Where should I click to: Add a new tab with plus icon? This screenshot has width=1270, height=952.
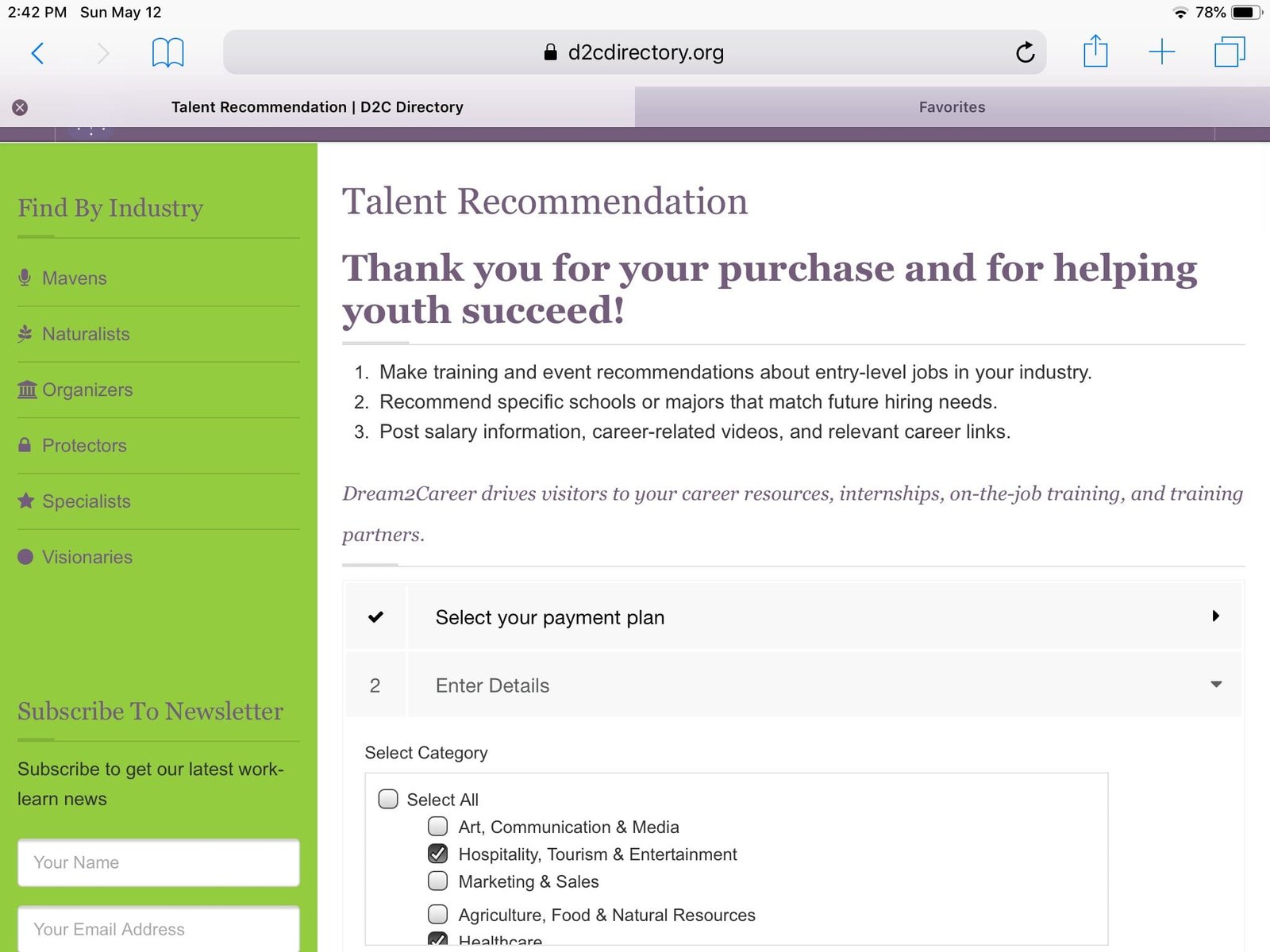[1161, 52]
